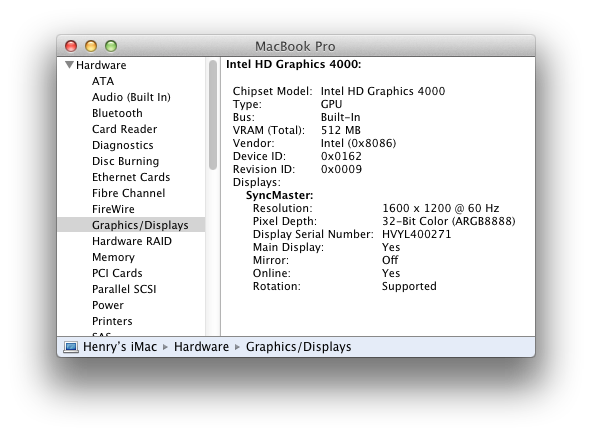This screenshot has height=436, width=592.
Task: Open Card Reader entry
Action: (x=124, y=129)
